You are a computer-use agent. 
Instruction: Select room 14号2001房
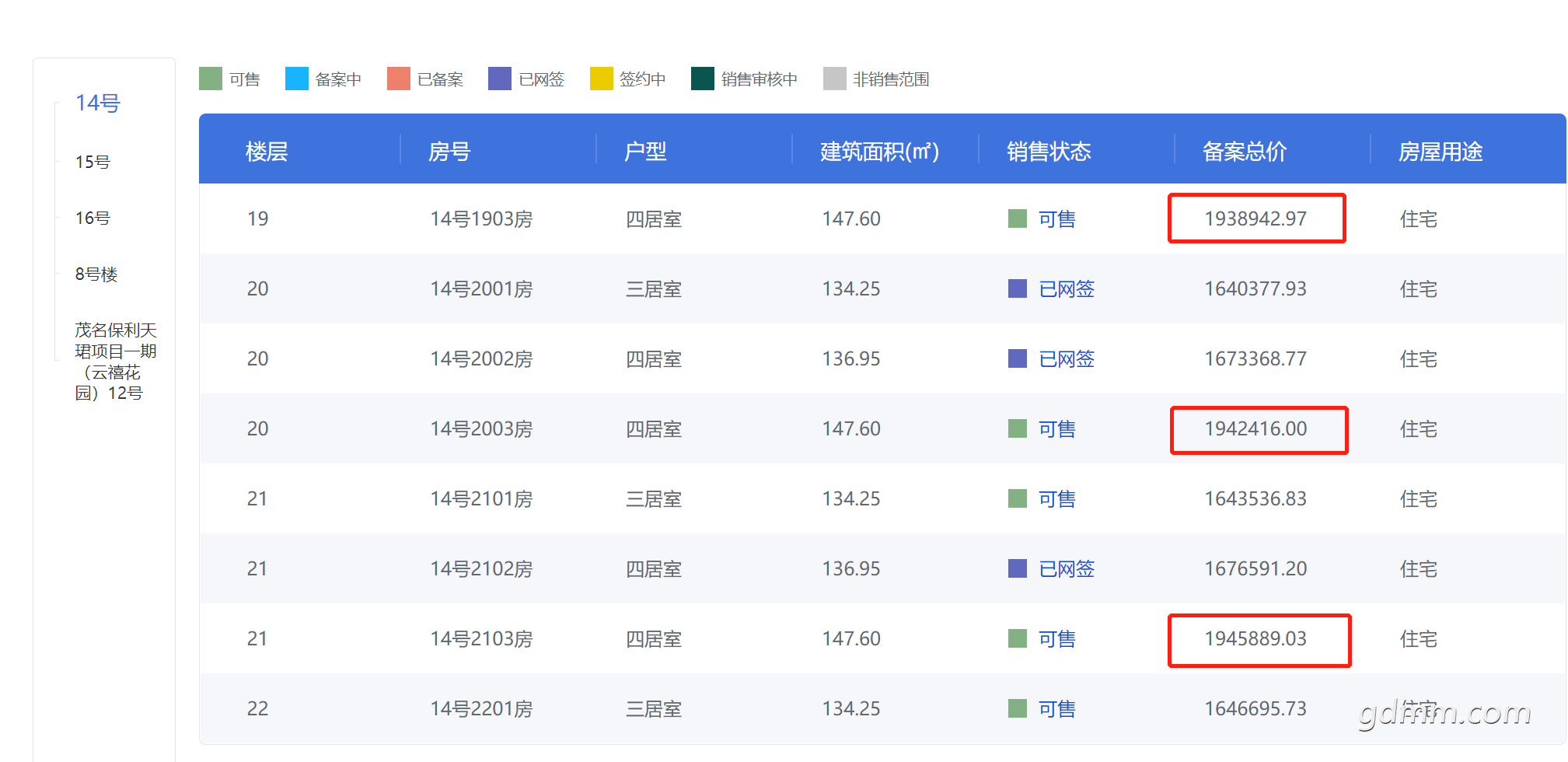click(481, 288)
